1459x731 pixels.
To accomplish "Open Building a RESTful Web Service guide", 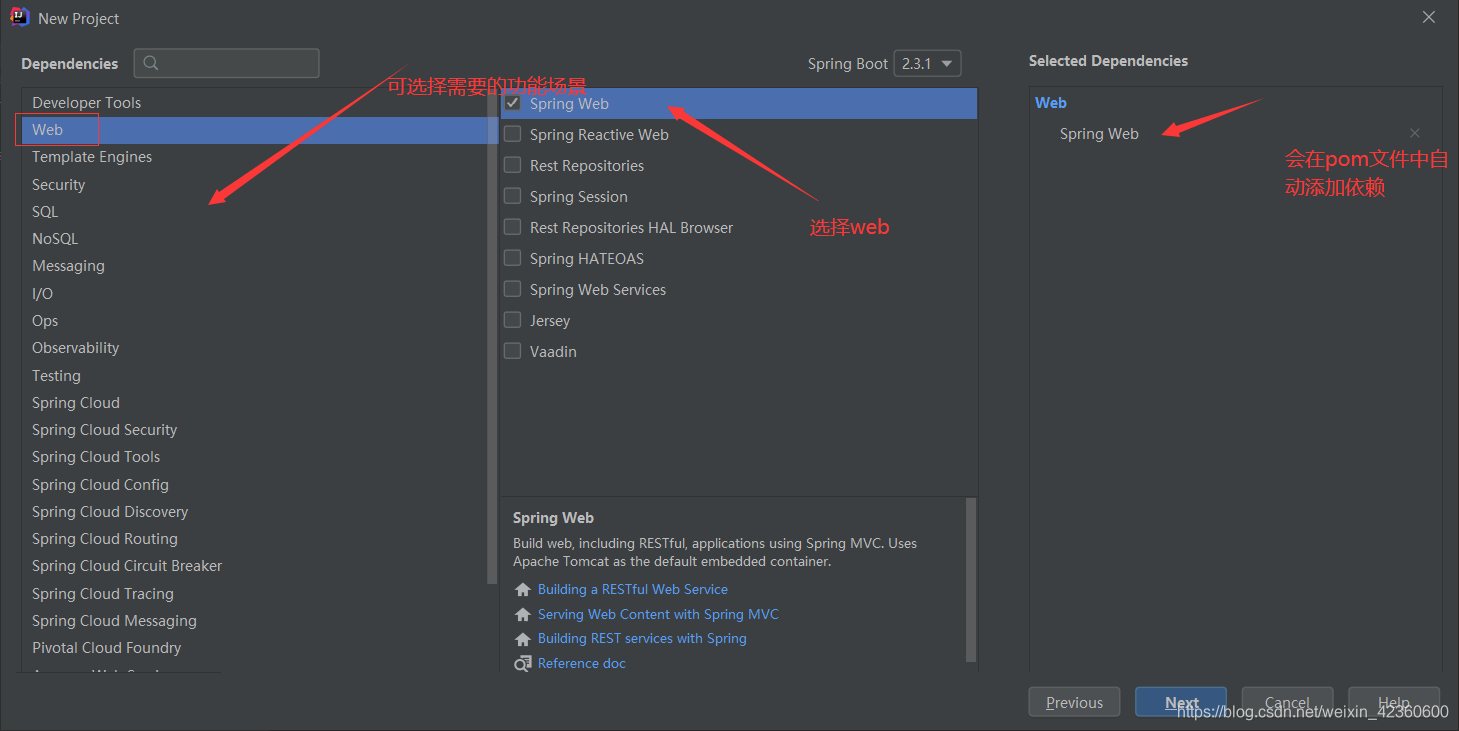I will [633, 590].
